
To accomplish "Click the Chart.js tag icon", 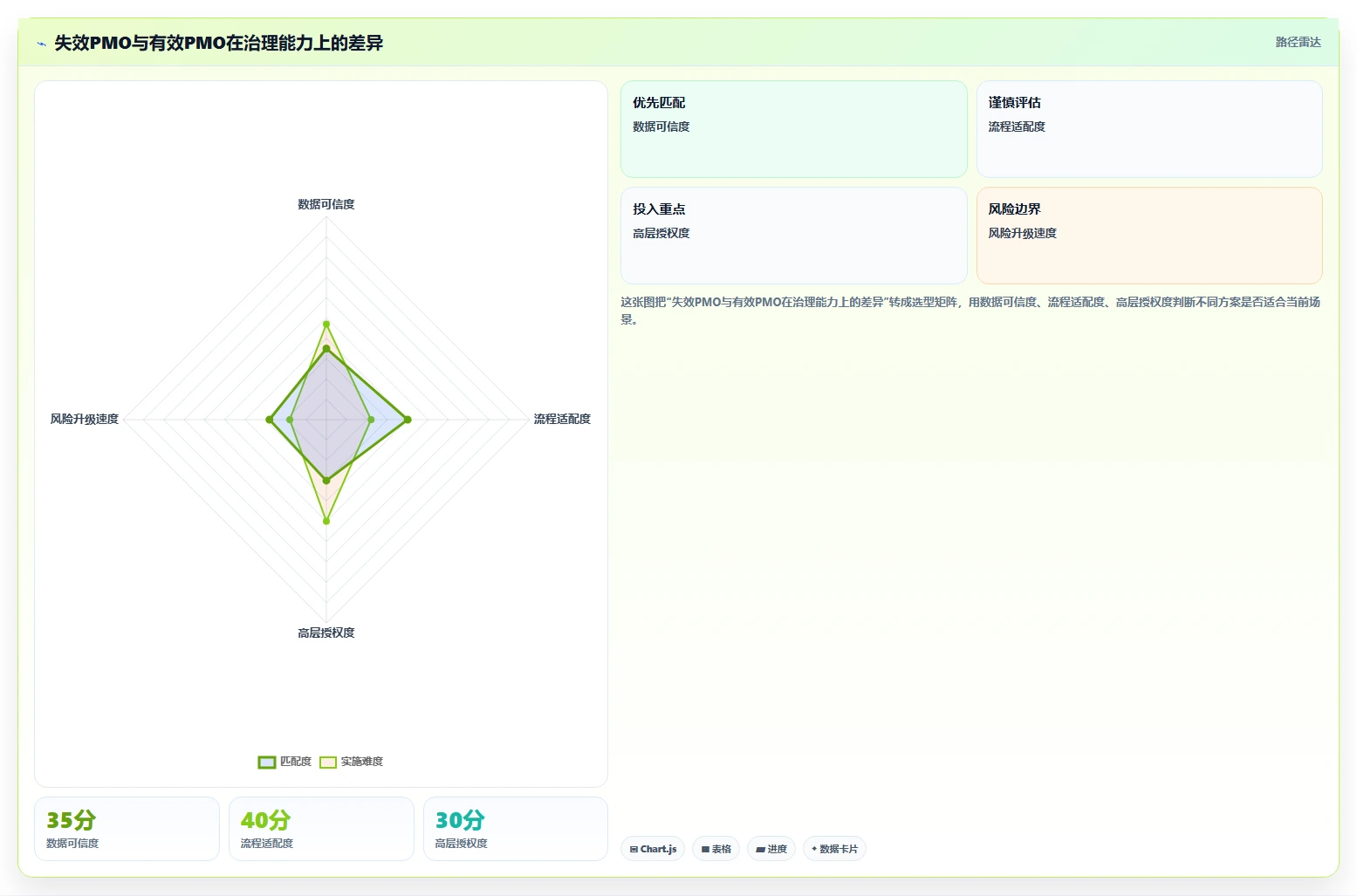I will (x=634, y=849).
